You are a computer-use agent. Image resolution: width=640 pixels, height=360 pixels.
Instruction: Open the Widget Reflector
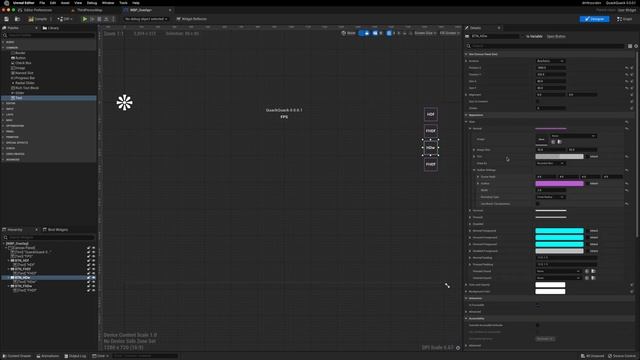[191, 19]
